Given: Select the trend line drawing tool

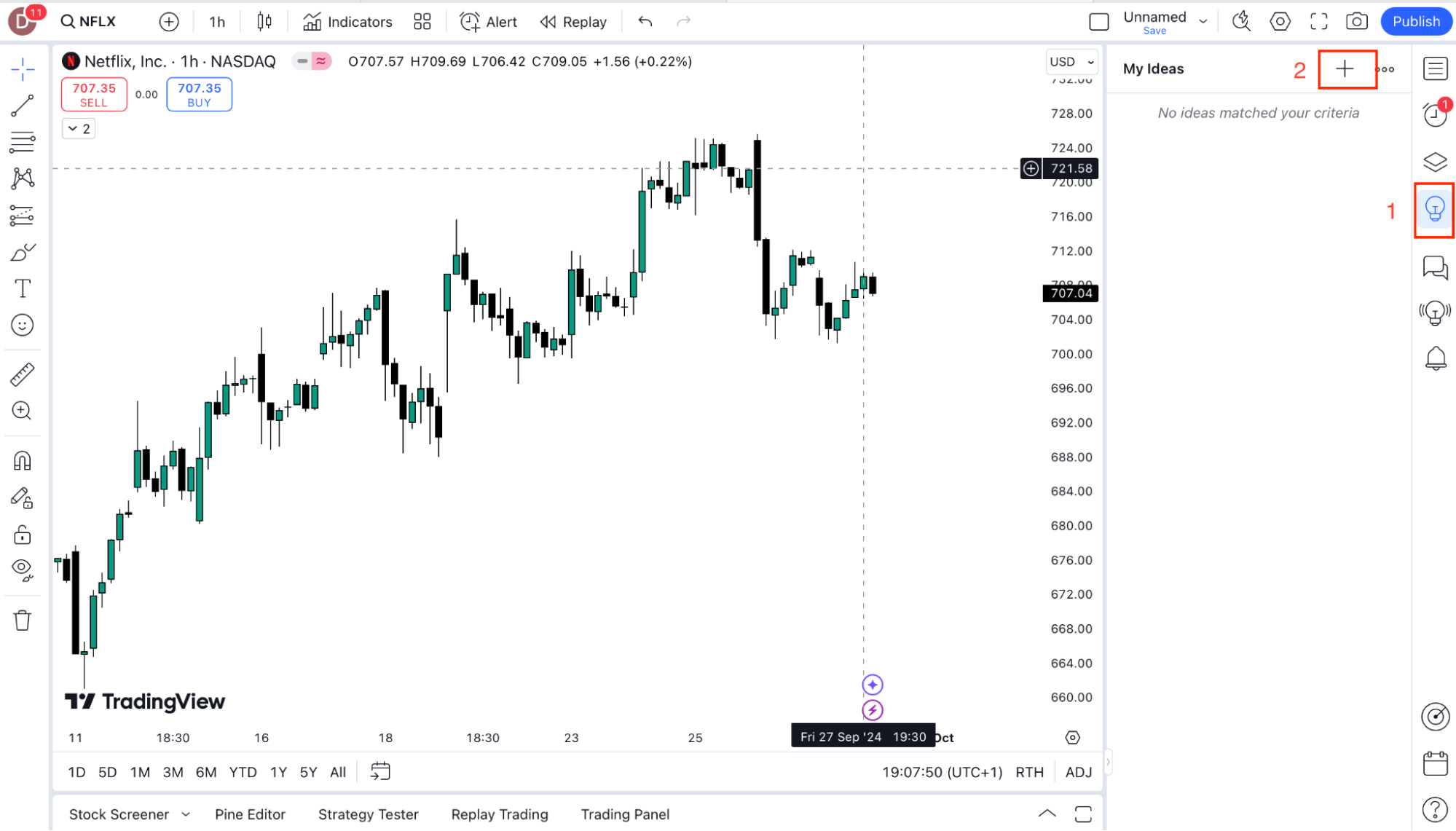Looking at the screenshot, I should [23, 106].
